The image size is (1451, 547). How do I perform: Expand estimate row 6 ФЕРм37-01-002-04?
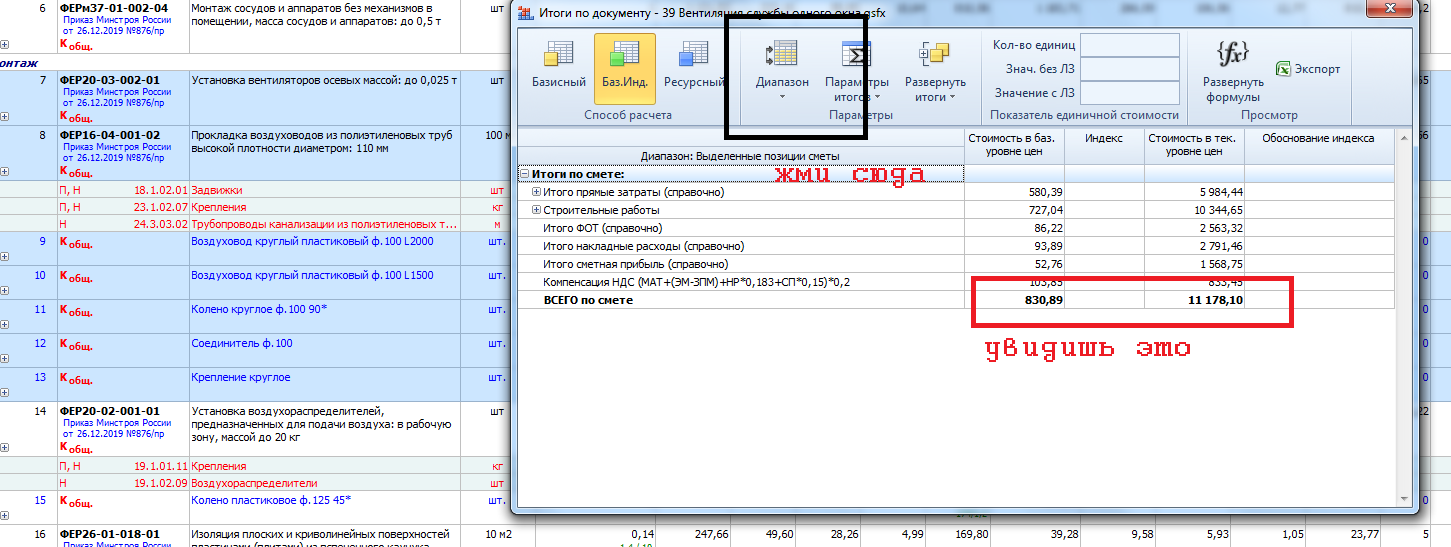(5, 45)
